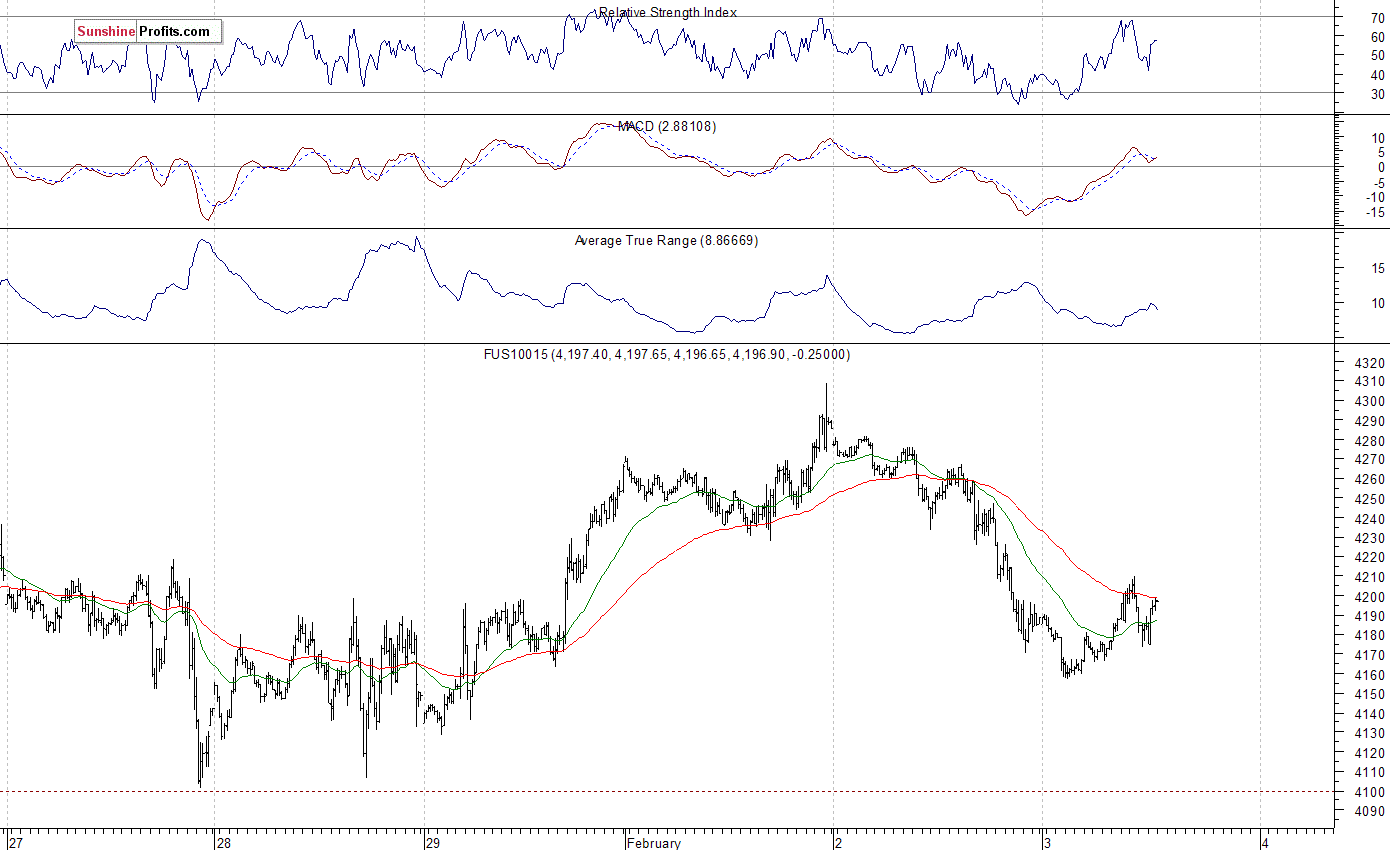Click the 4240 price axis label
The image size is (1390, 850).
tap(1371, 519)
